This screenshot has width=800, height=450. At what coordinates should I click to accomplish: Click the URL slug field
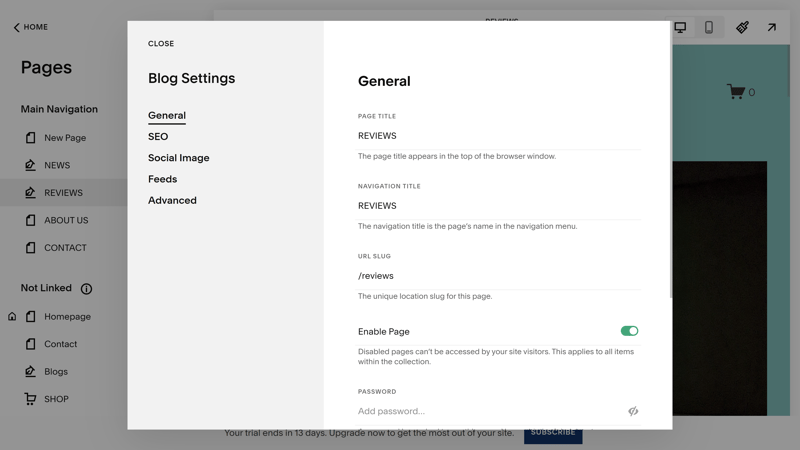pos(498,276)
